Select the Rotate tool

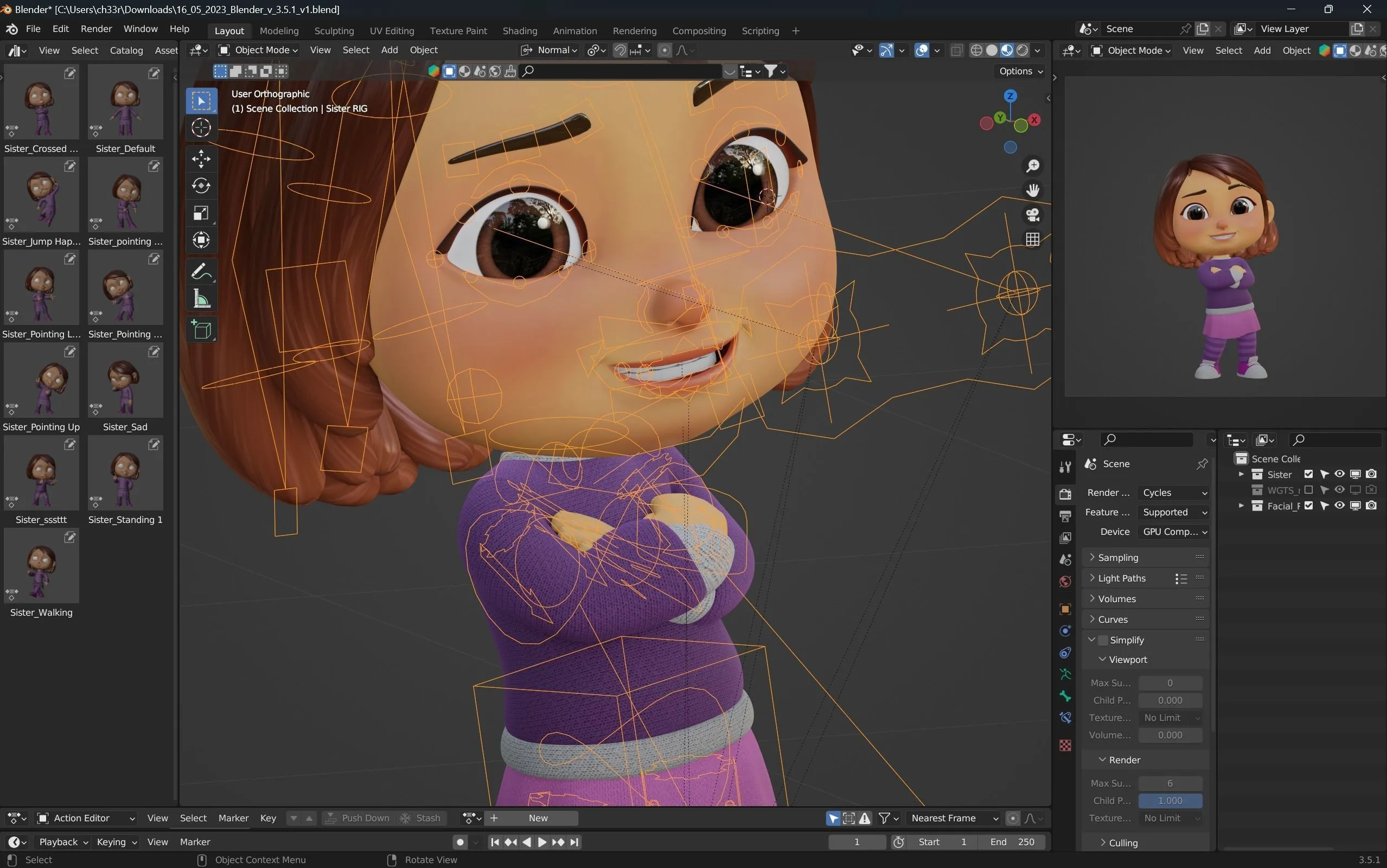coord(201,186)
